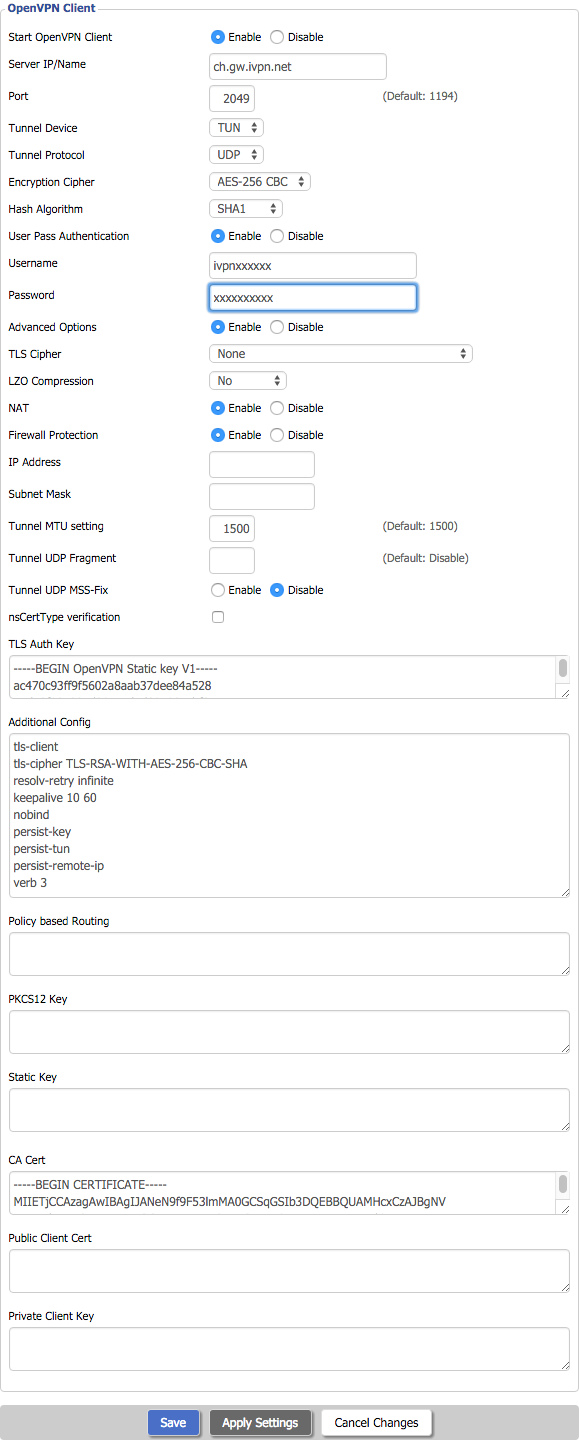Viewport: 579px width, 1450px height.
Task: Focus the Port number field
Action: coord(232,98)
